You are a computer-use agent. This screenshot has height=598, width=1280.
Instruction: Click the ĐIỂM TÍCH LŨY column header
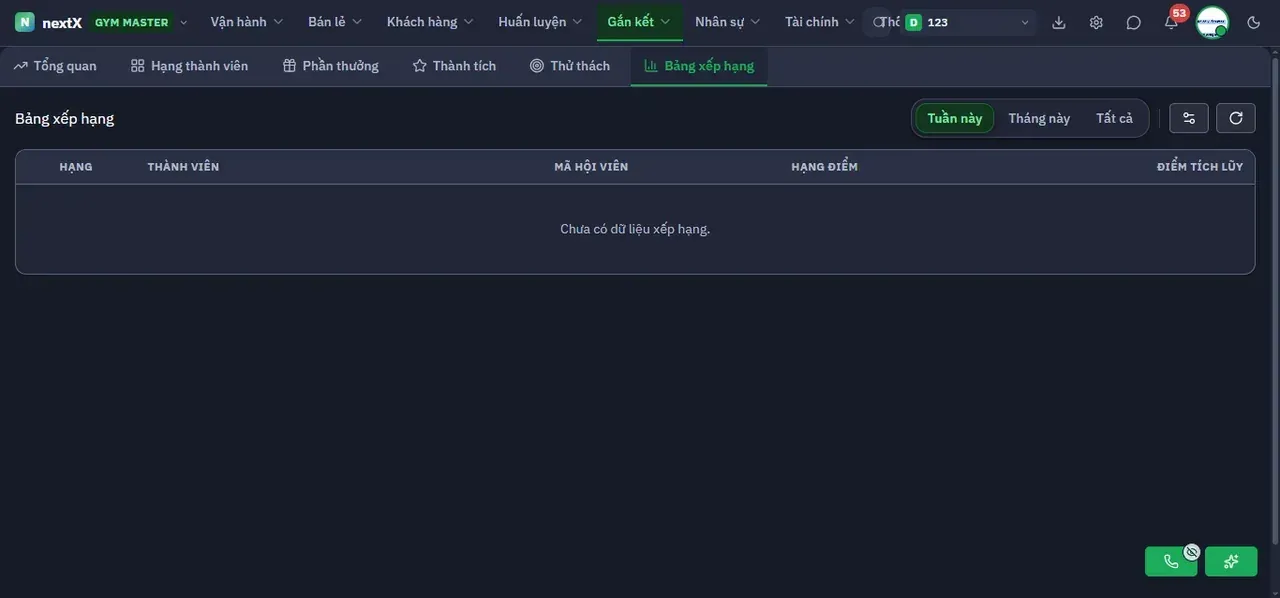[x=1200, y=167]
